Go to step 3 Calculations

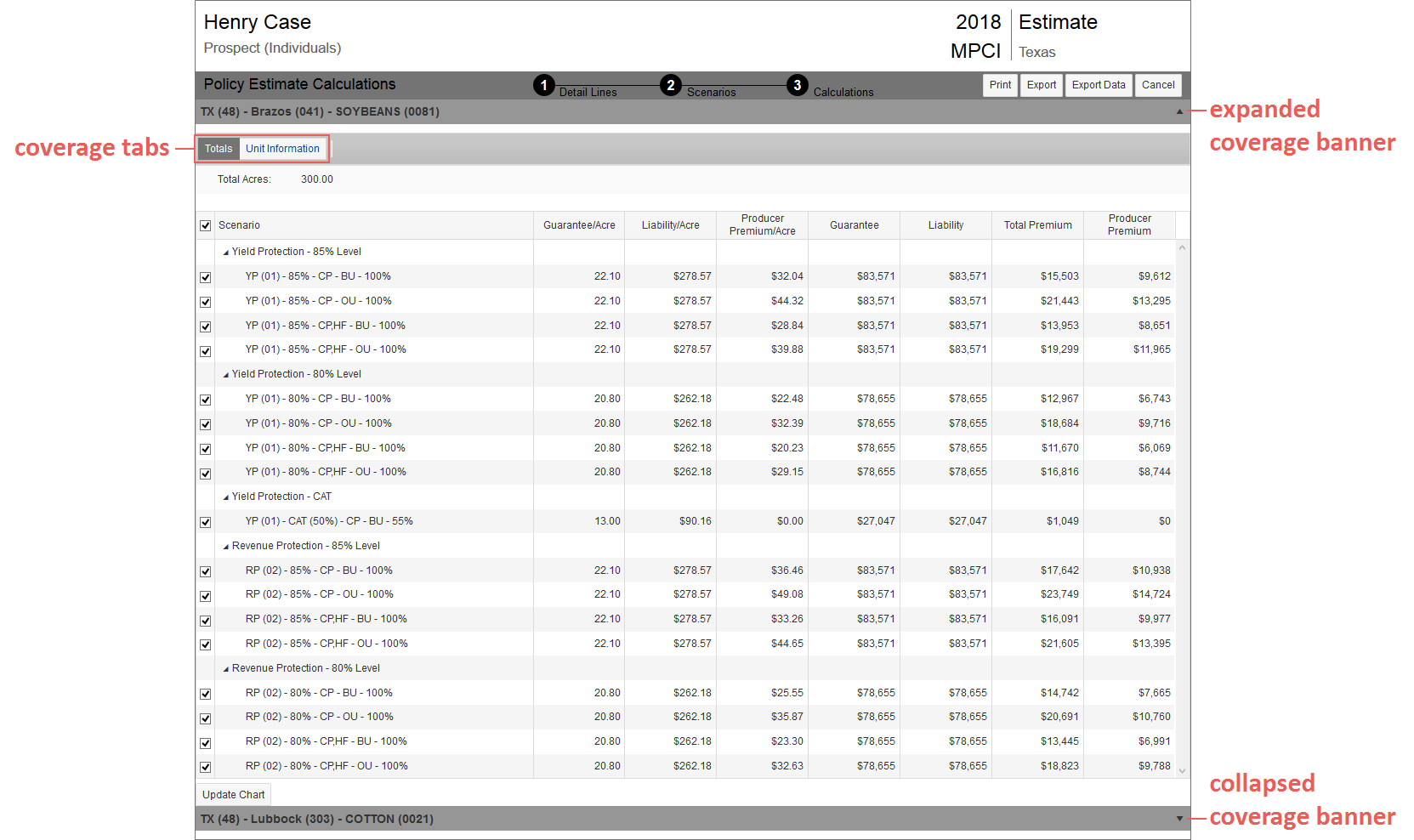point(798,85)
